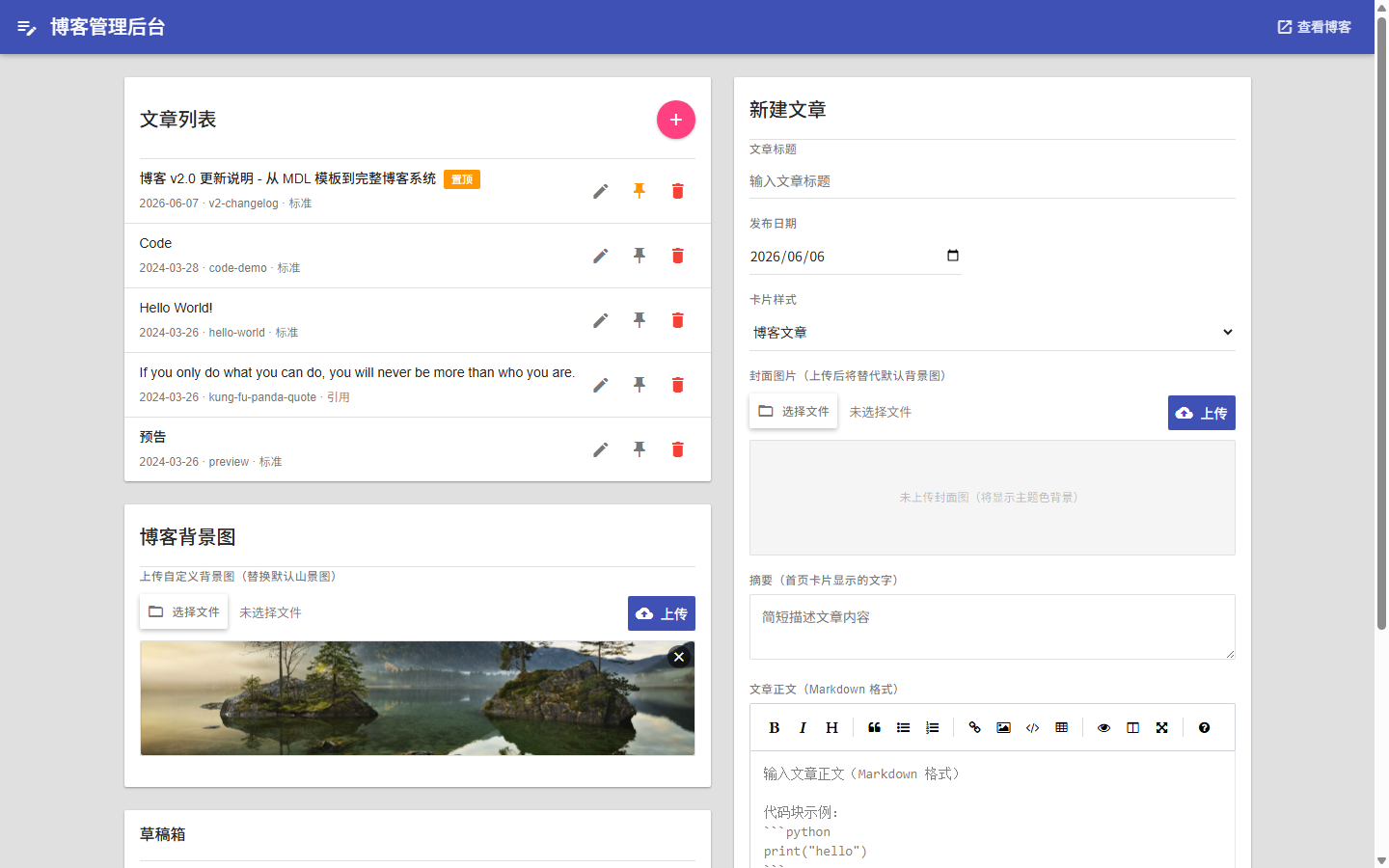
Task: Toggle italic formatting in editor
Action: coord(803,728)
